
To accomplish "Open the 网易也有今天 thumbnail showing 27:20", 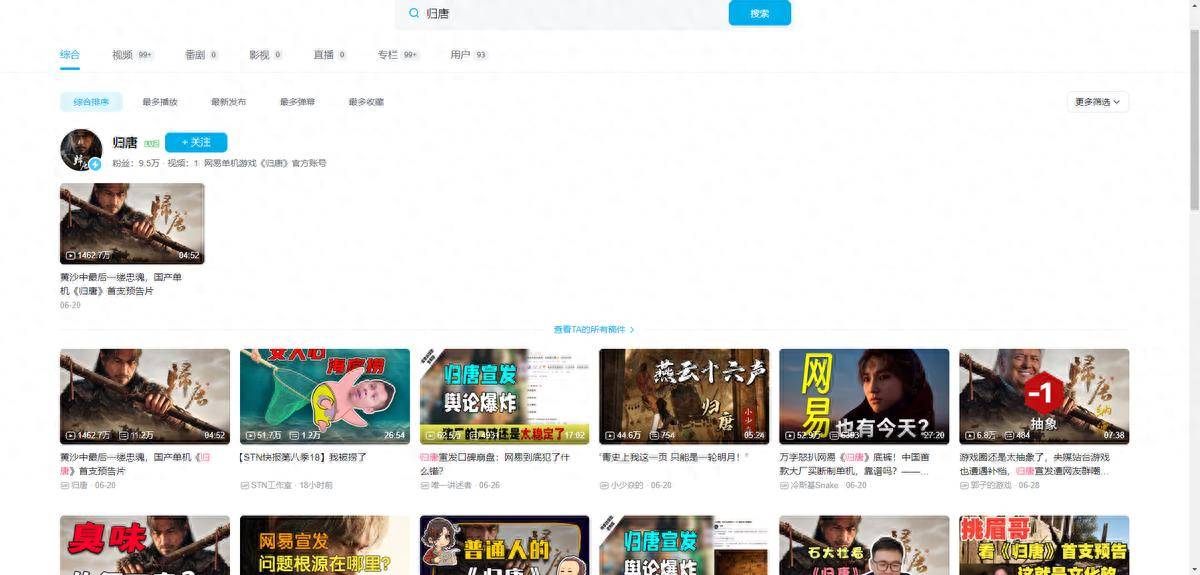I will (x=864, y=396).
